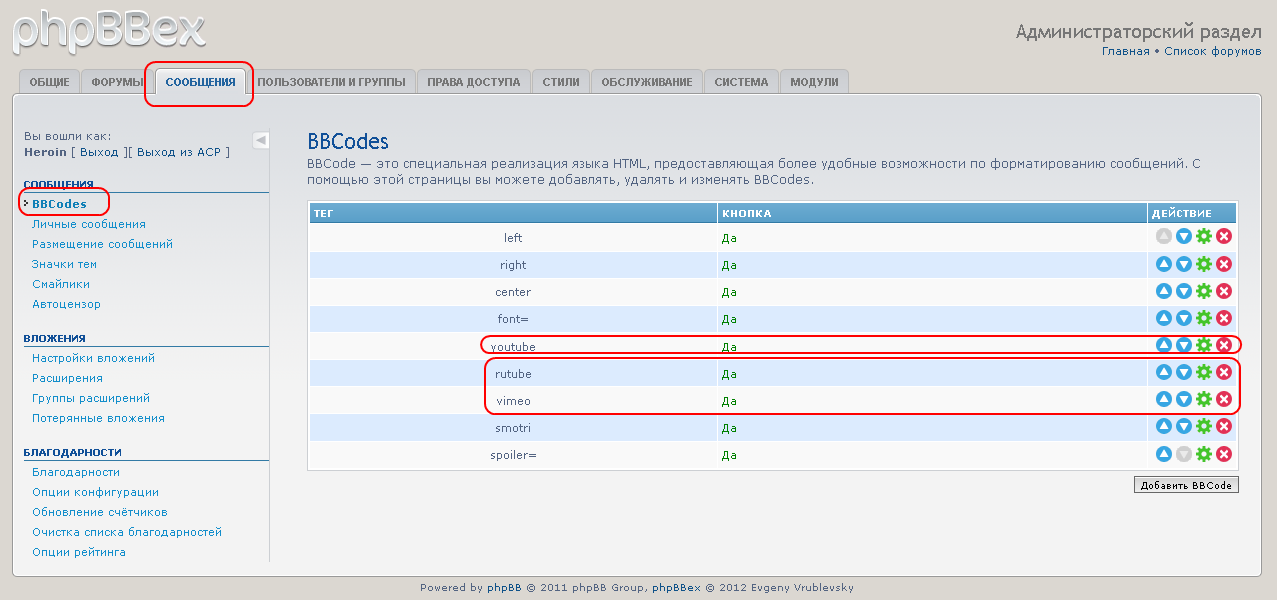Image resolution: width=1277 pixels, height=600 pixels.
Task: Click the phpBBex logo
Action: 108,30
